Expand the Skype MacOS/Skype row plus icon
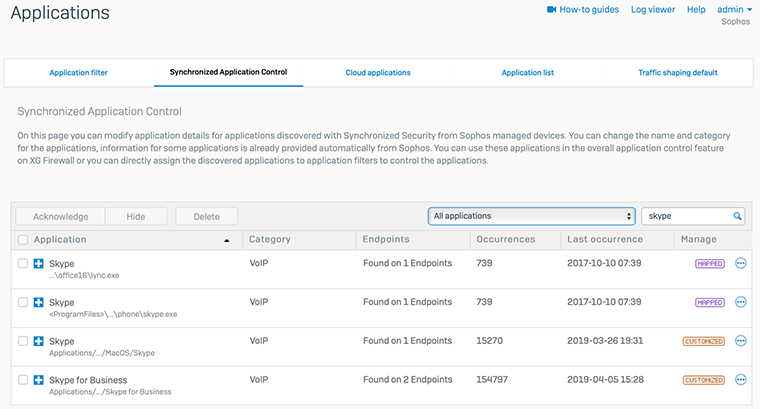Screen dimensions: 760x409 coord(39,341)
